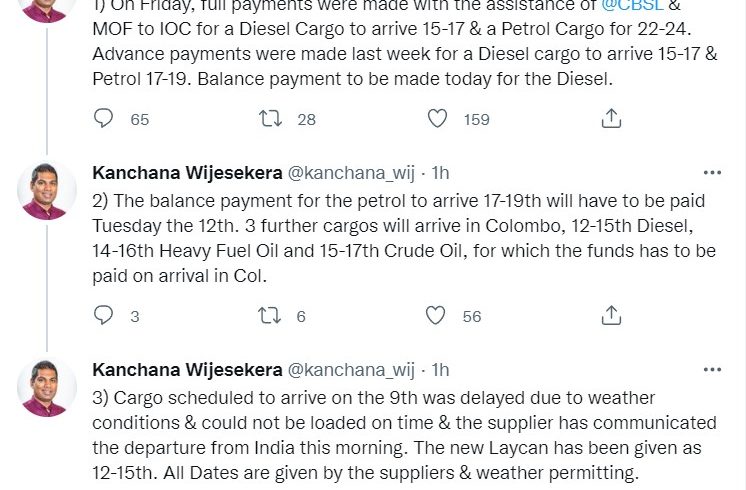Retweet the tweet with 28 retweets
This screenshot has height=490, width=746.
pyautogui.click(x=270, y=119)
